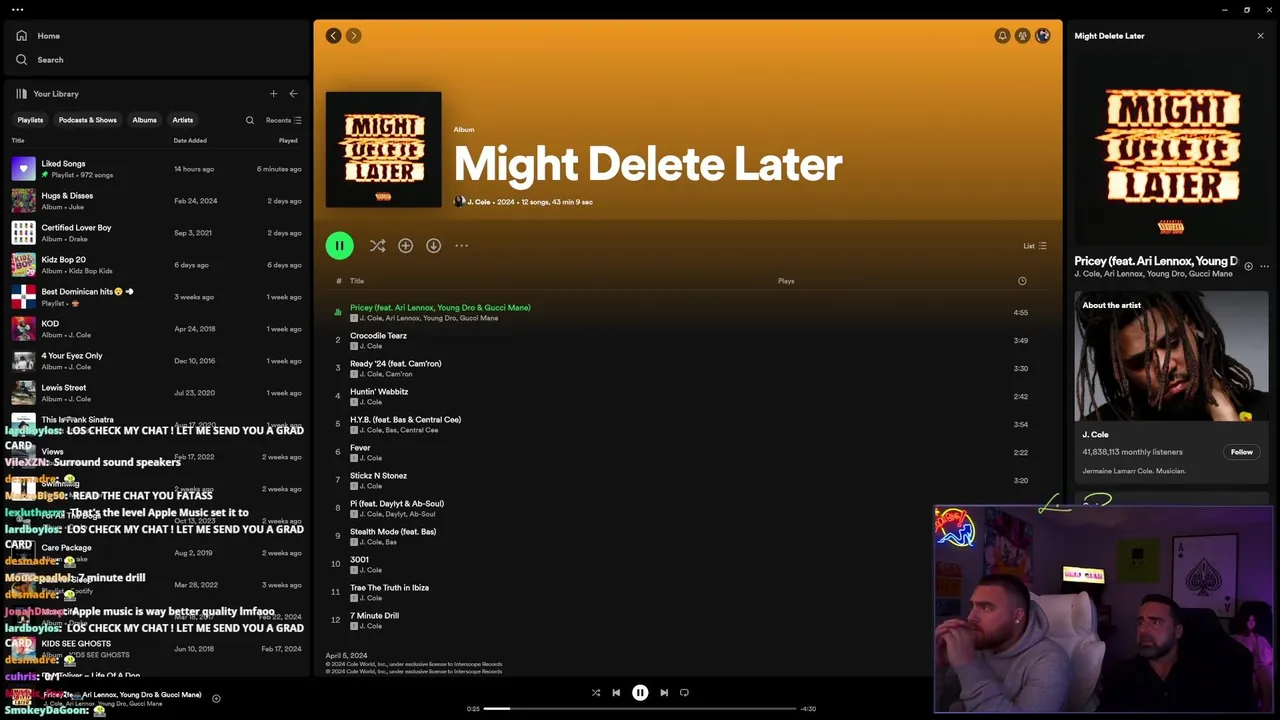Click the plus icon to create playlist
1280x720 pixels.
click(273, 94)
